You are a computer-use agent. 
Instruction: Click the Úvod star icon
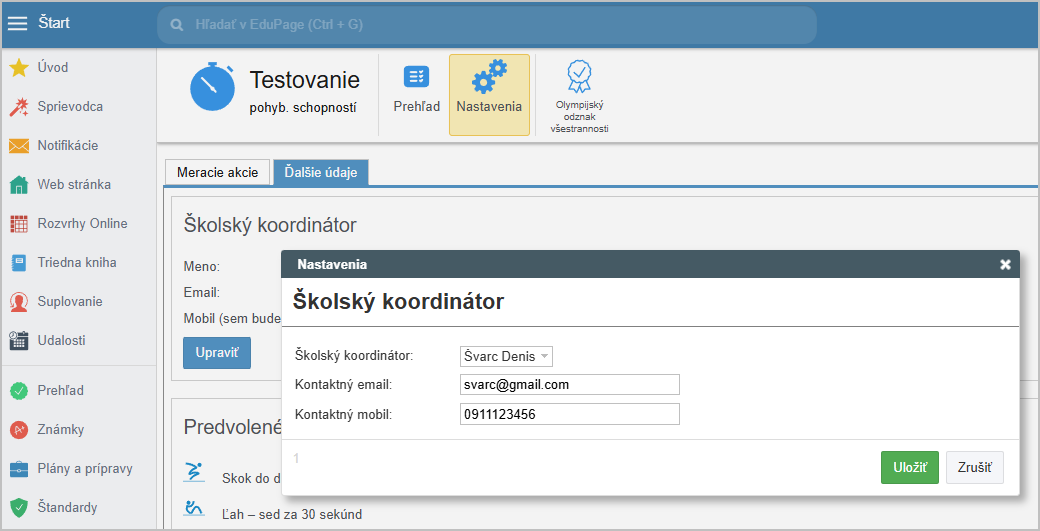[18, 68]
